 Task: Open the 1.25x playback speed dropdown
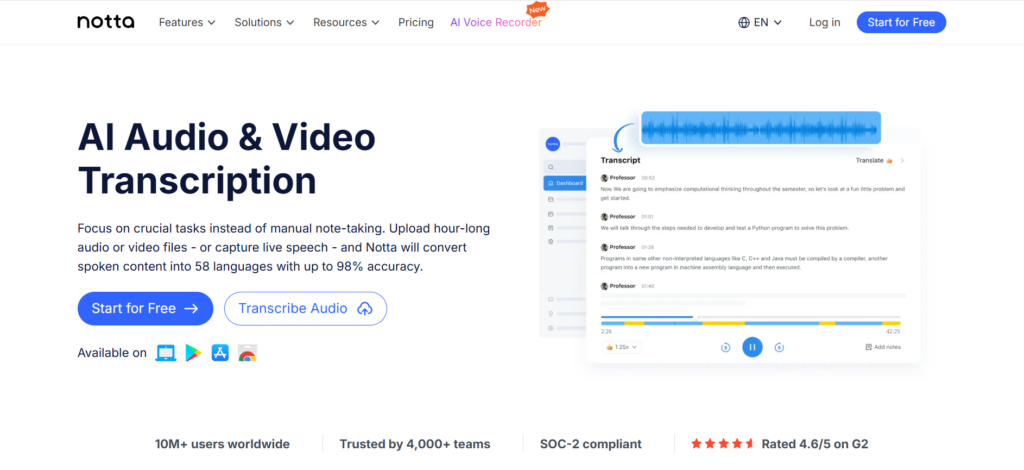[x=622, y=347]
